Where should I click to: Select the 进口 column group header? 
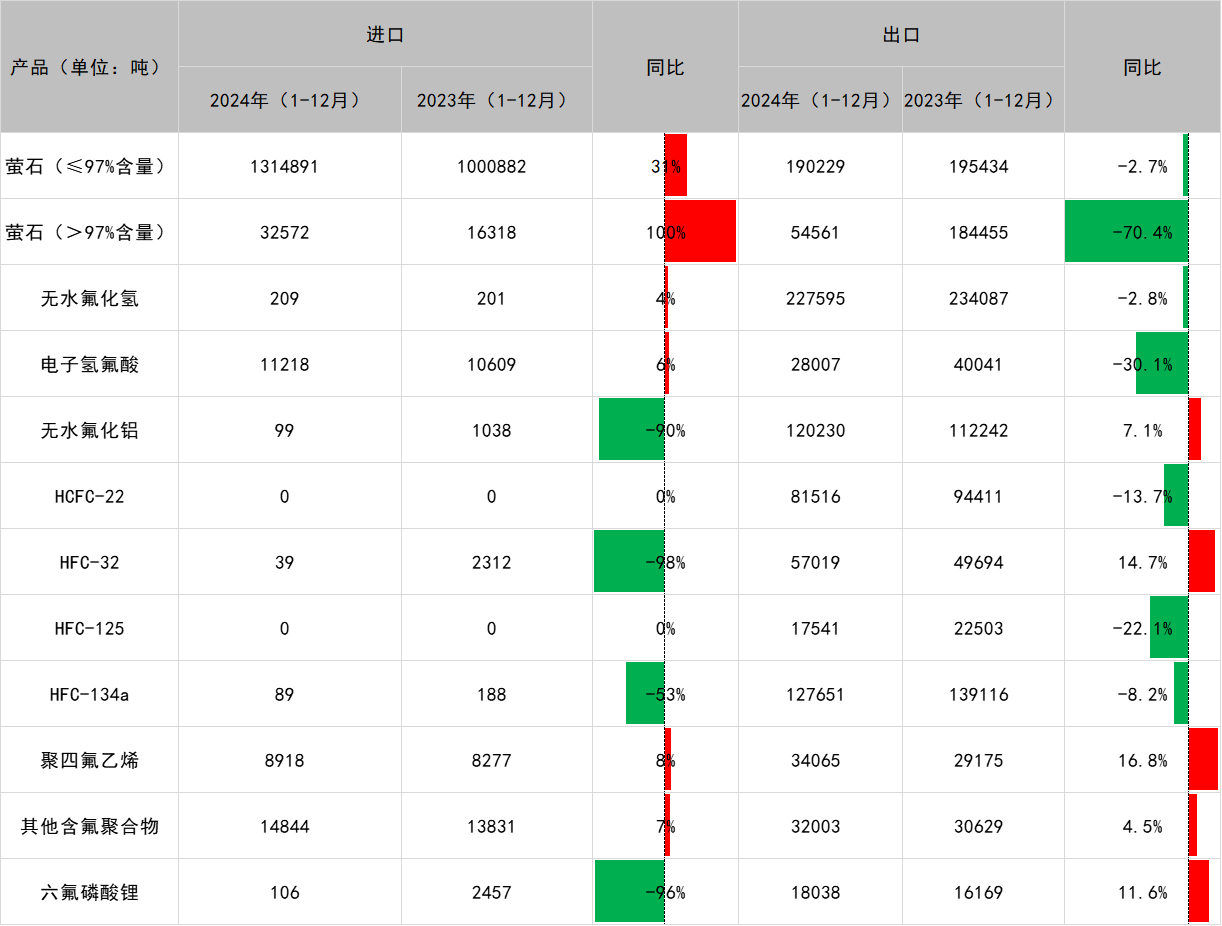(x=385, y=35)
